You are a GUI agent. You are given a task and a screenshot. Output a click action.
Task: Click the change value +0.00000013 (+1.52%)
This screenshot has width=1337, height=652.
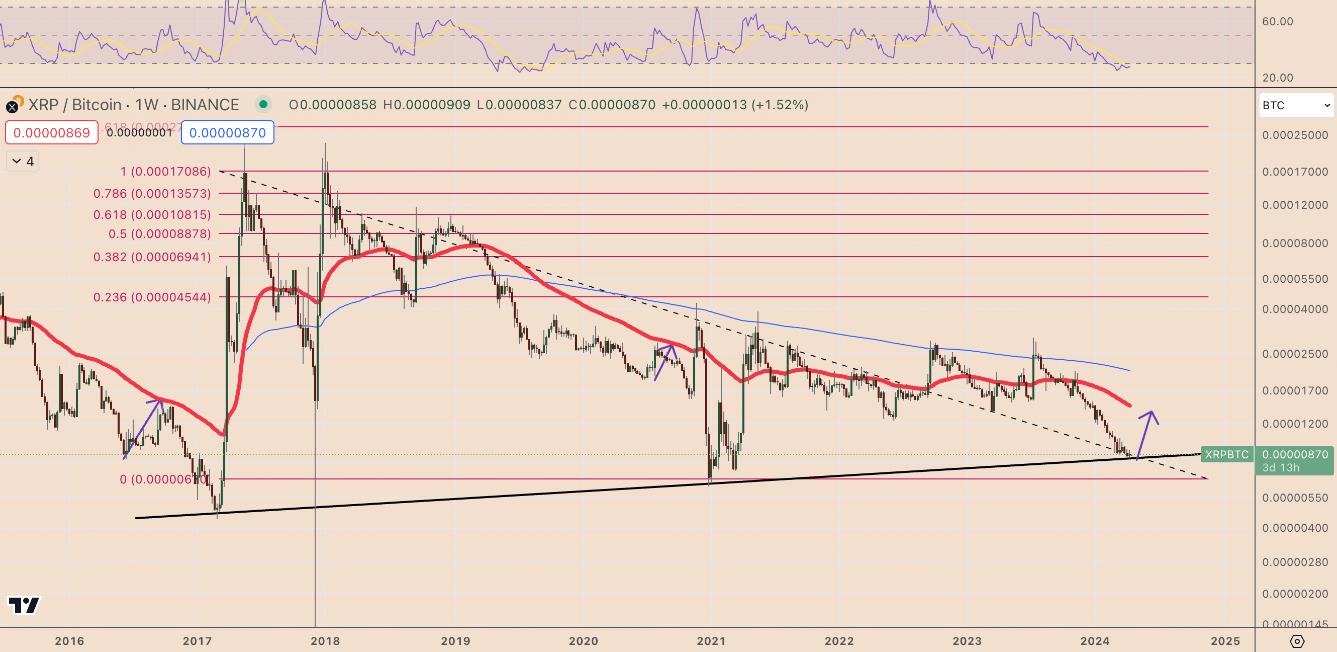coord(736,105)
